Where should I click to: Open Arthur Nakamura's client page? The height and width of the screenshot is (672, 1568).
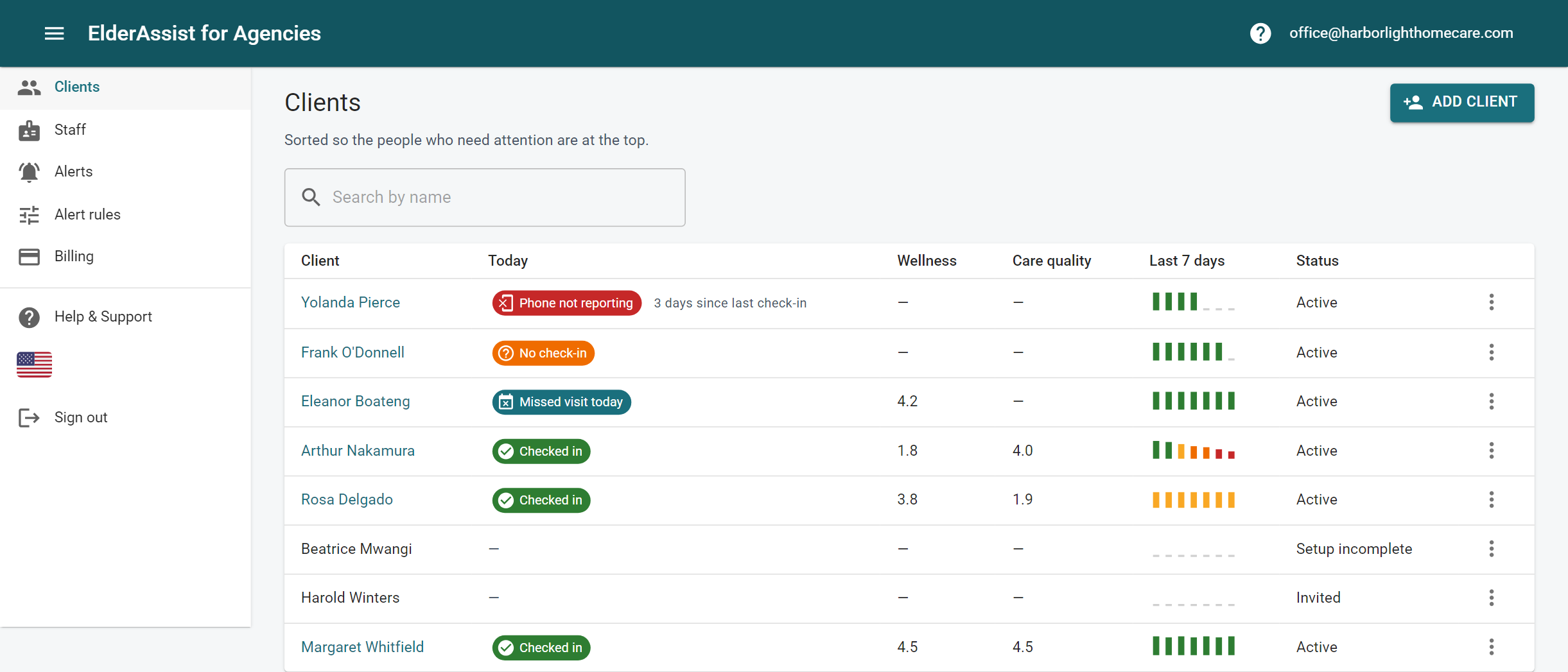click(358, 451)
